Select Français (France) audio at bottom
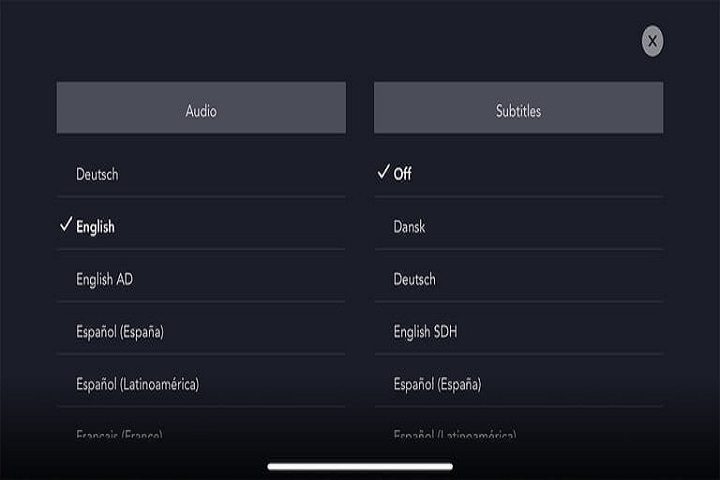 coord(119,434)
